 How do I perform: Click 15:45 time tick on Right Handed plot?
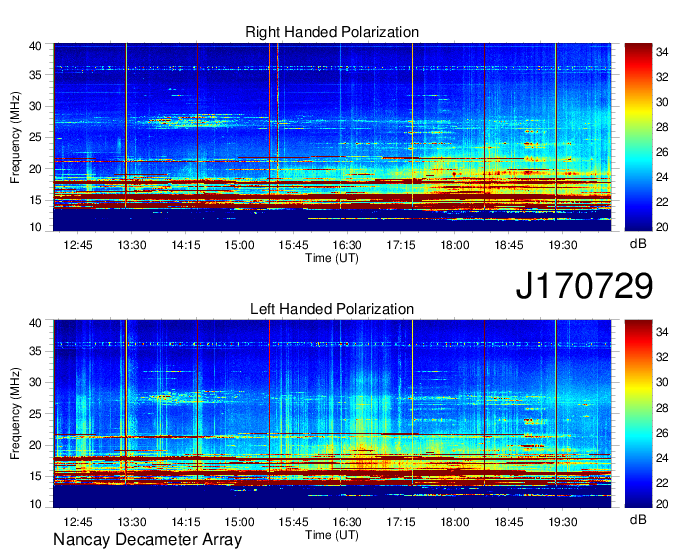(293, 245)
